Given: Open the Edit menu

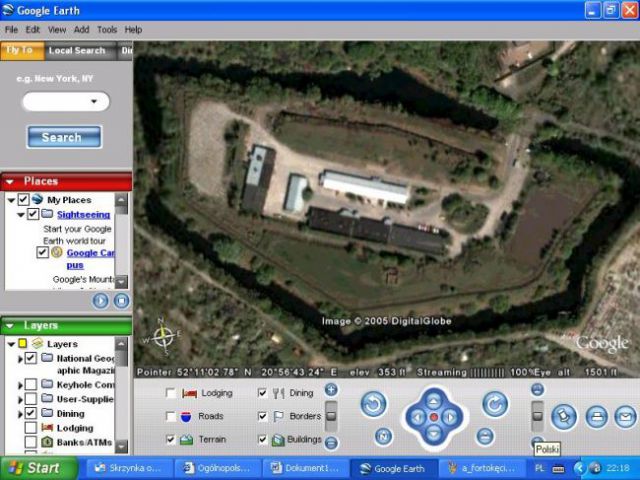Looking at the screenshot, I should (x=33, y=30).
